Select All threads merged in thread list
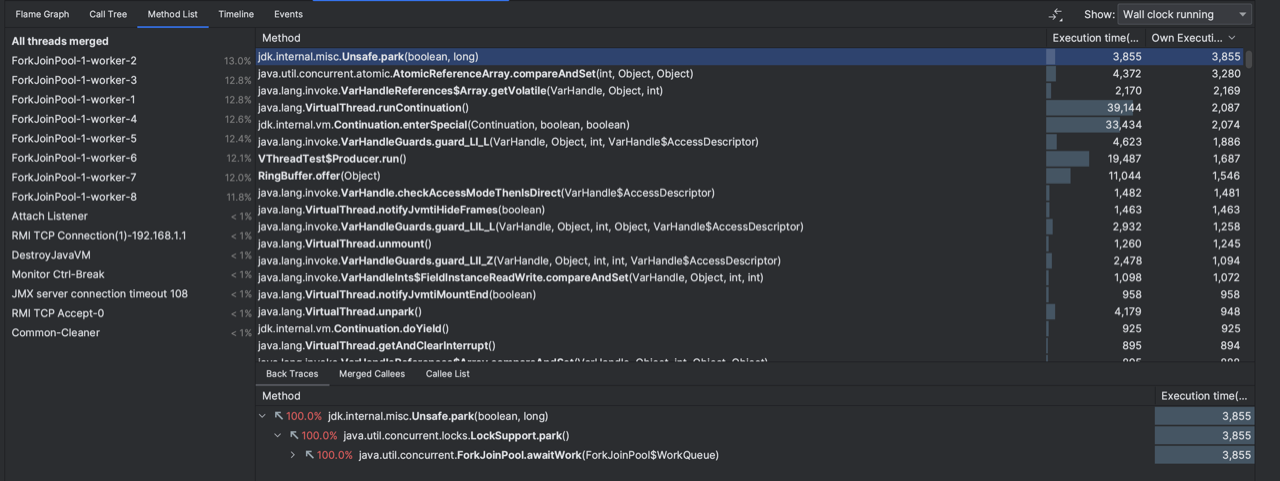 pos(60,42)
